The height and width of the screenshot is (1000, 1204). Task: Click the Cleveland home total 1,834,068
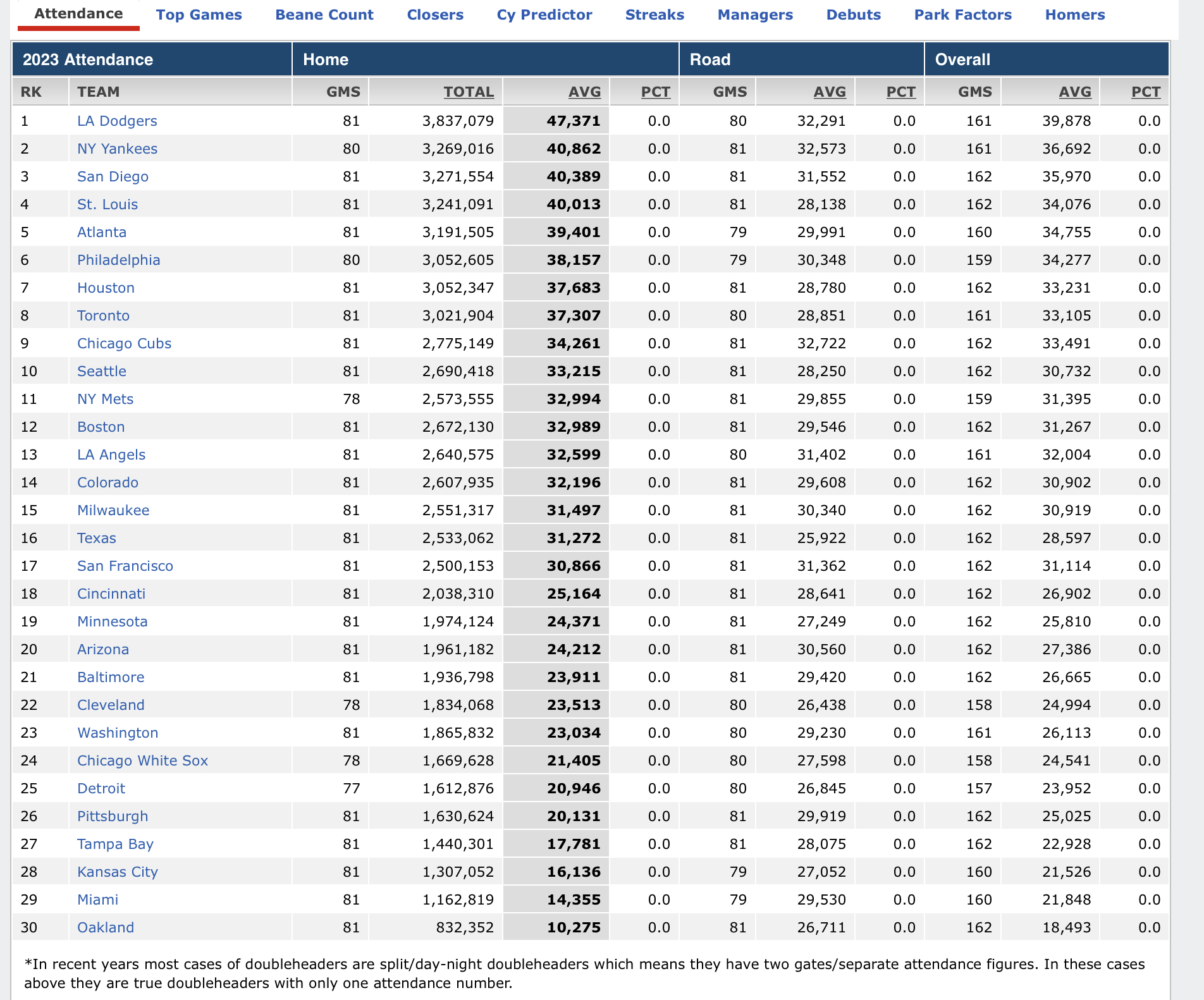click(458, 705)
